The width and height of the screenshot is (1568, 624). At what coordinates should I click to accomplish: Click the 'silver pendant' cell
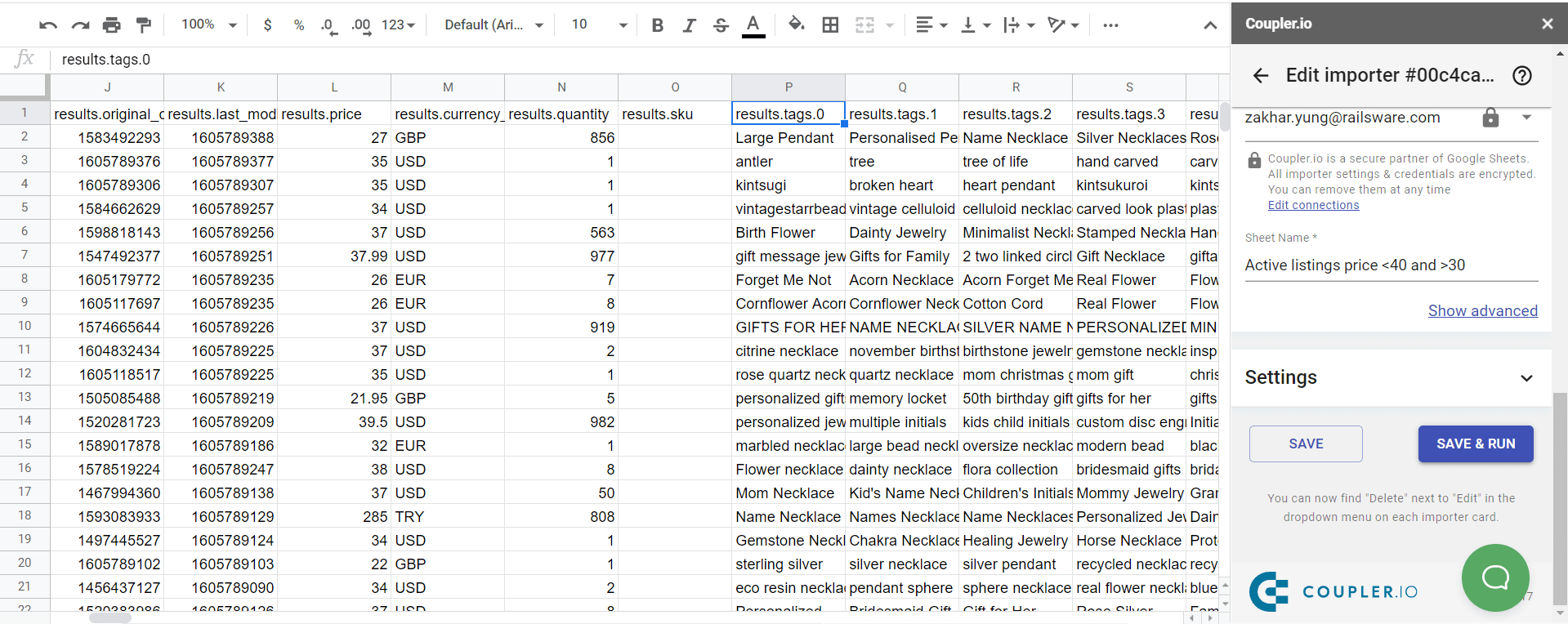click(x=1015, y=564)
